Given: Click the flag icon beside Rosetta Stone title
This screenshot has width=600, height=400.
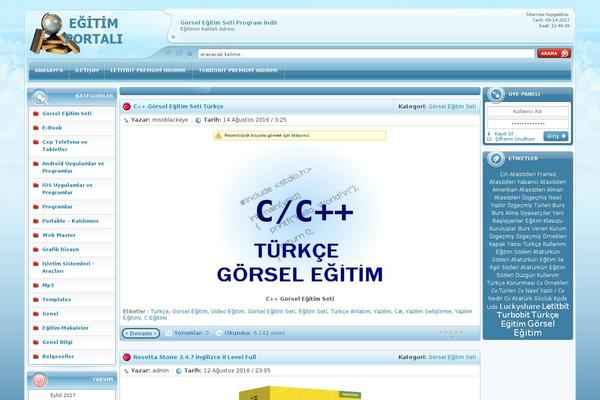Looking at the screenshot, I should [127, 358].
